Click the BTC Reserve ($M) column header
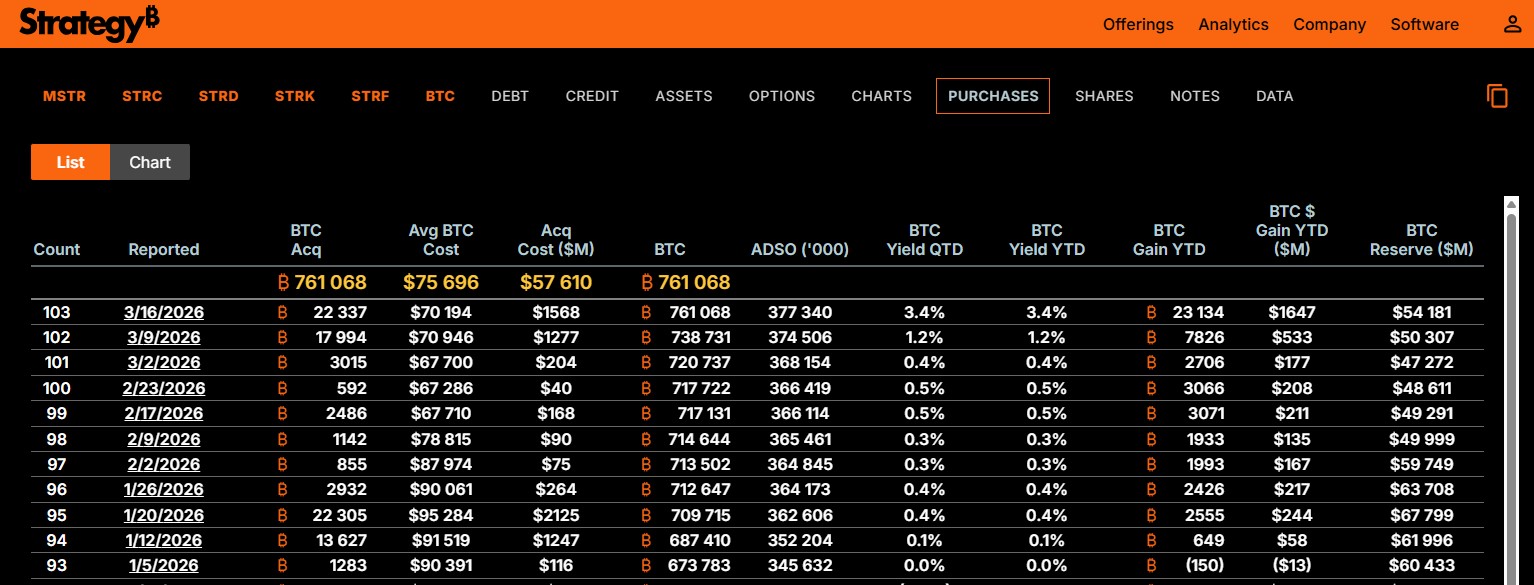Image resolution: width=1534 pixels, height=585 pixels. [1421, 240]
